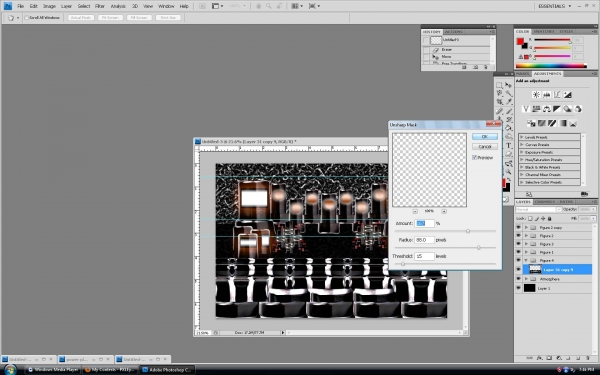
Task: Add an Exposure adjustment
Action: [567, 95]
